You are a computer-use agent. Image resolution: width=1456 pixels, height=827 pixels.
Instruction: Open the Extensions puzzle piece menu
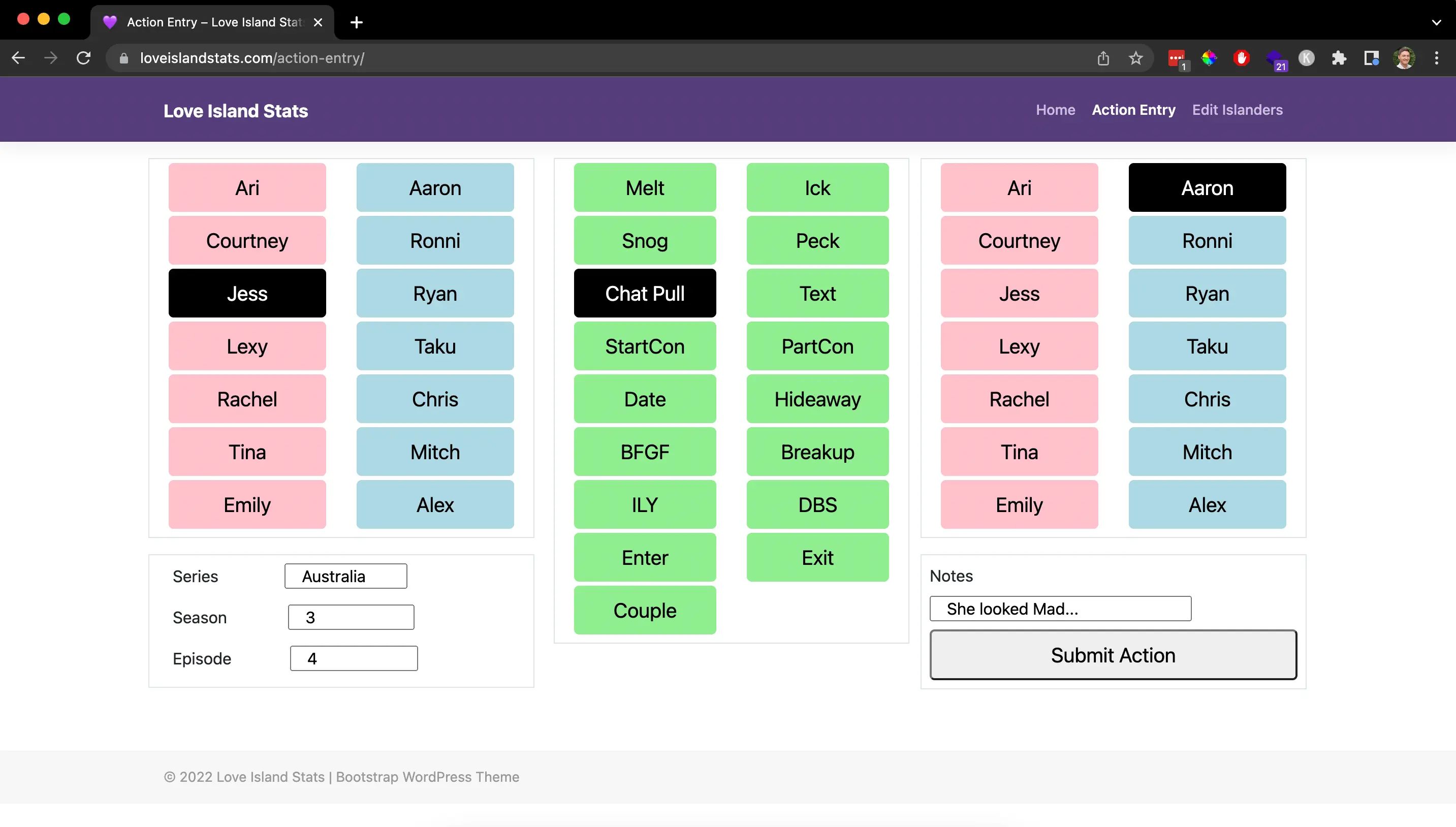coord(1339,58)
